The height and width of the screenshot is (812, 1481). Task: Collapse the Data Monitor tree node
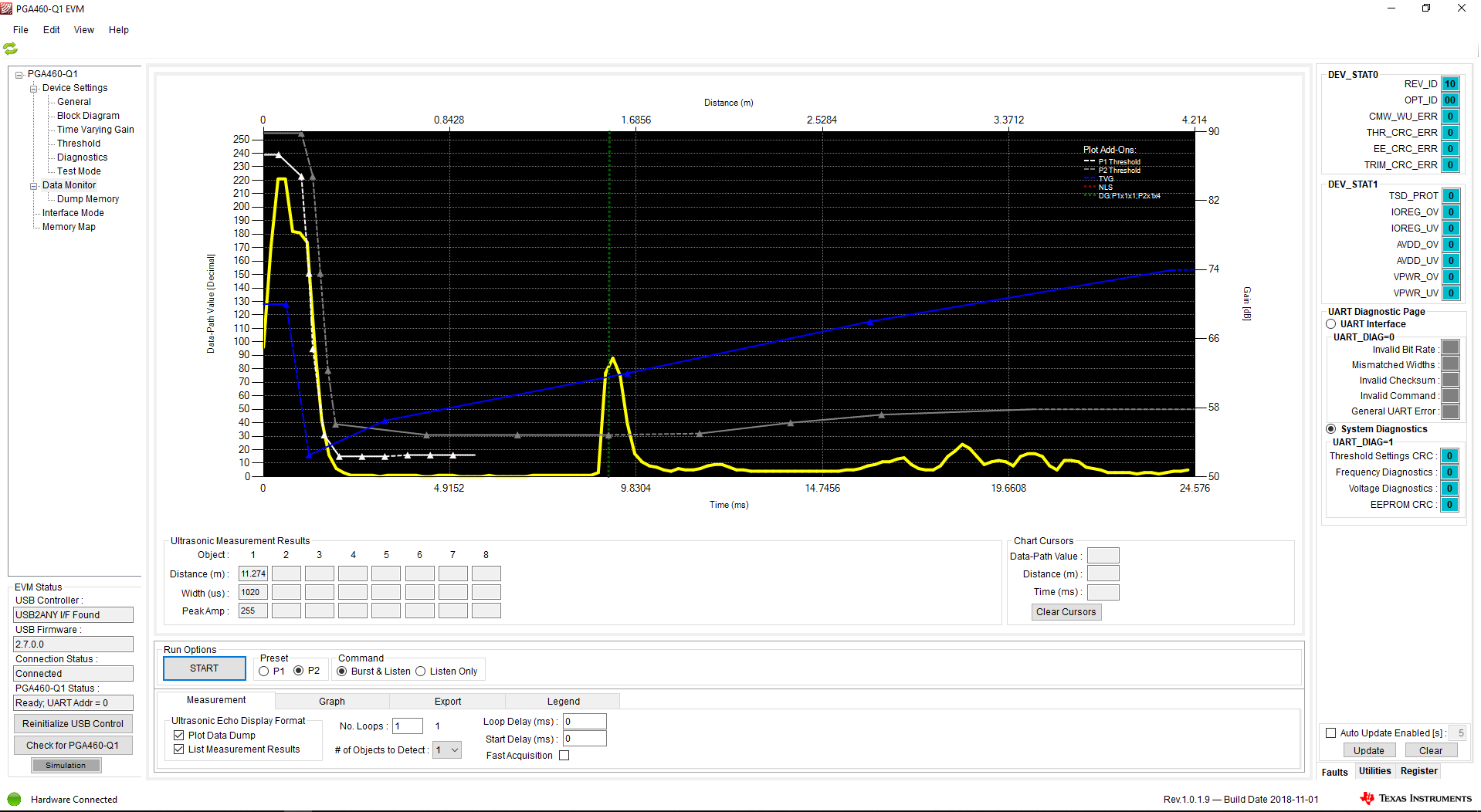pyautogui.click(x=34, y=186)
